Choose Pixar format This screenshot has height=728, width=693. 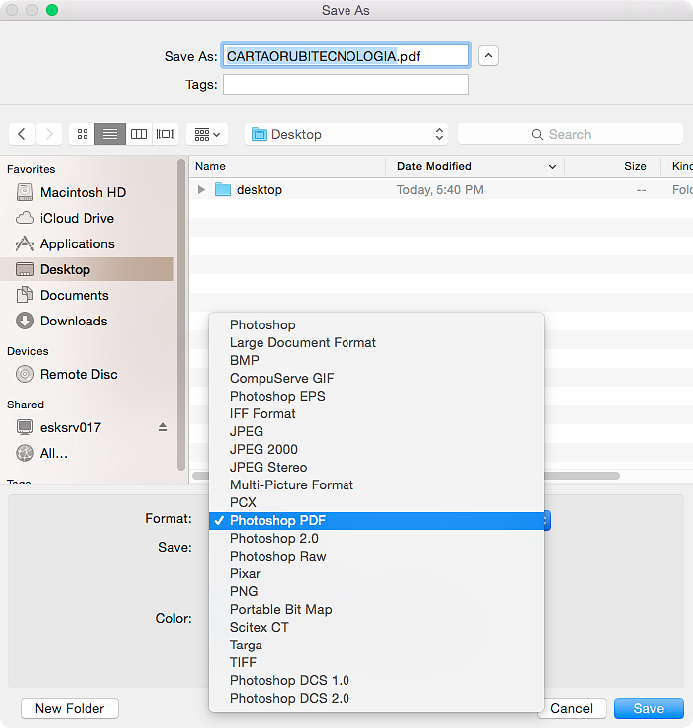tap(376, 574)
